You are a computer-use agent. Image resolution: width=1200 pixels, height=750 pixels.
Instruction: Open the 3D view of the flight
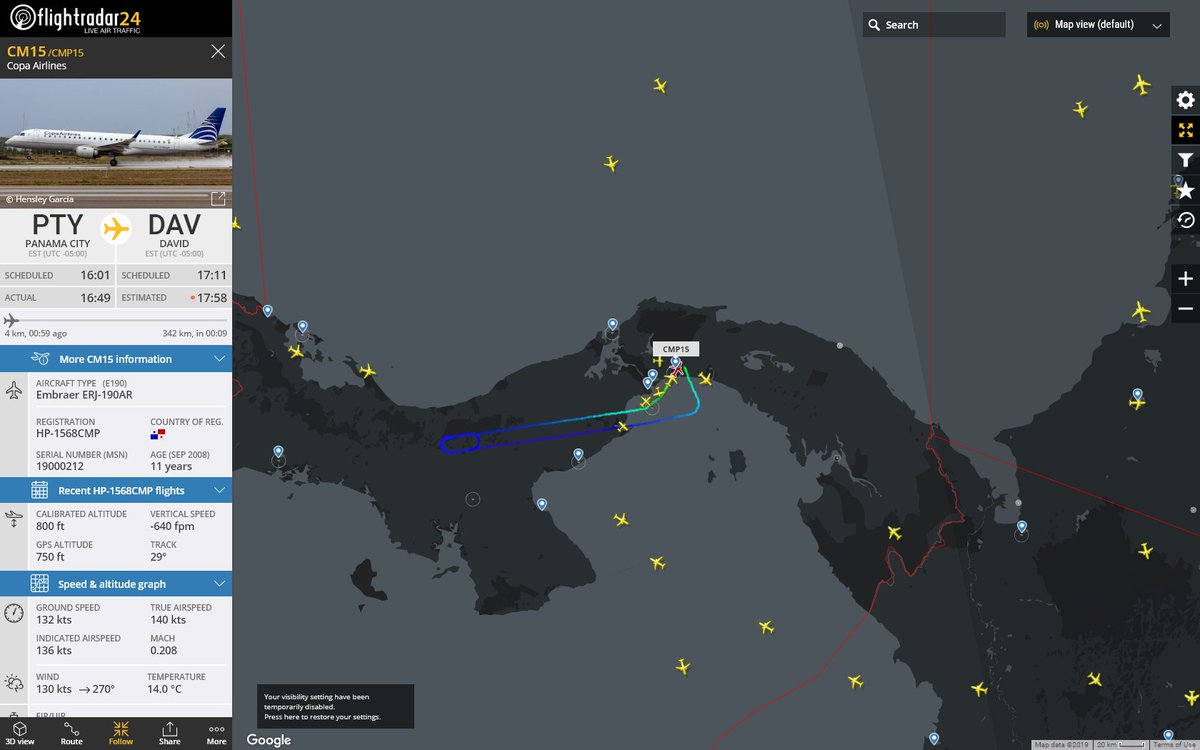[21, 733]
